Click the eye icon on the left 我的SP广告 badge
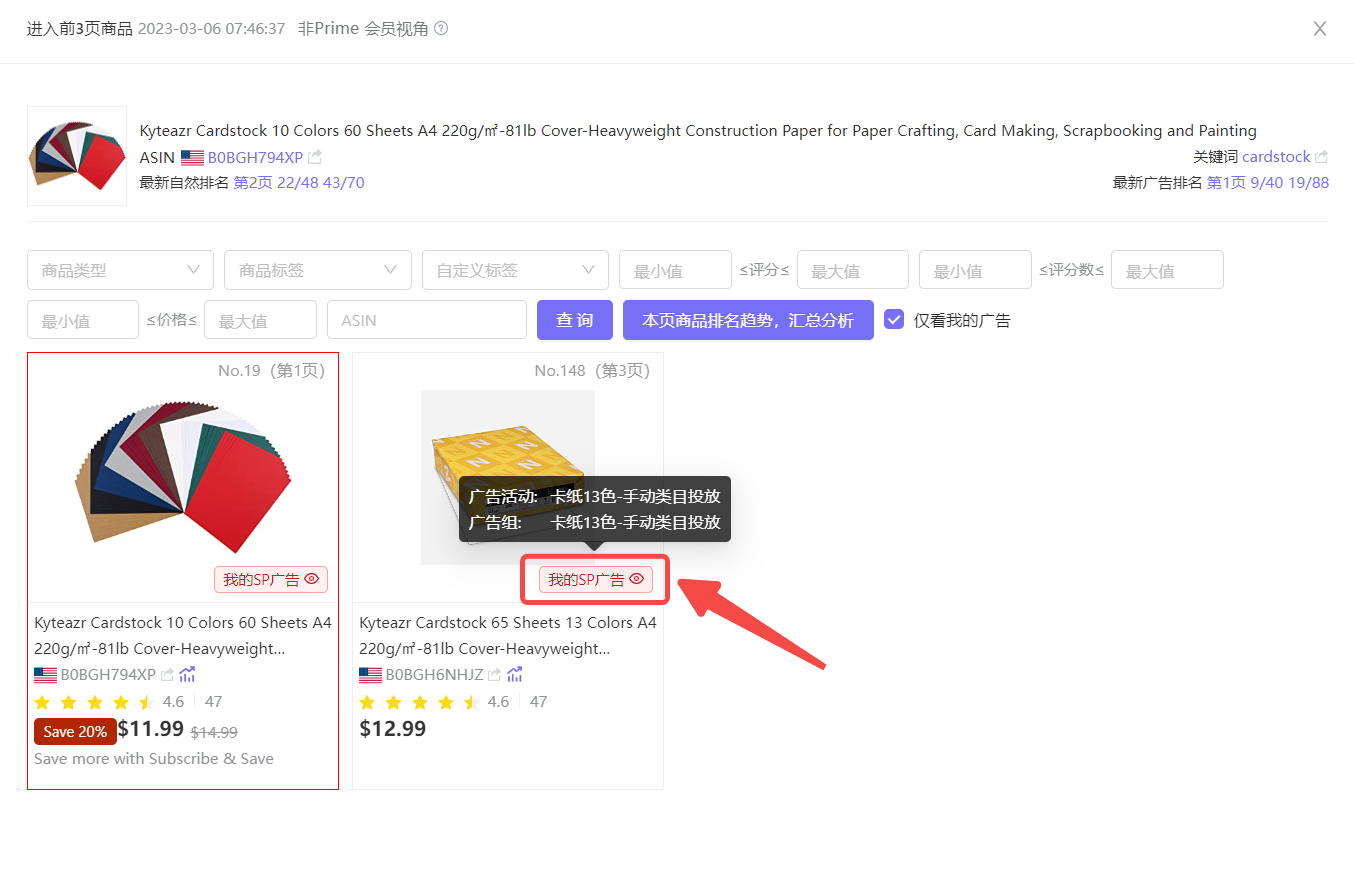Image resolution: width=1354 pixels, height=878 pixels. pos(311,579)
